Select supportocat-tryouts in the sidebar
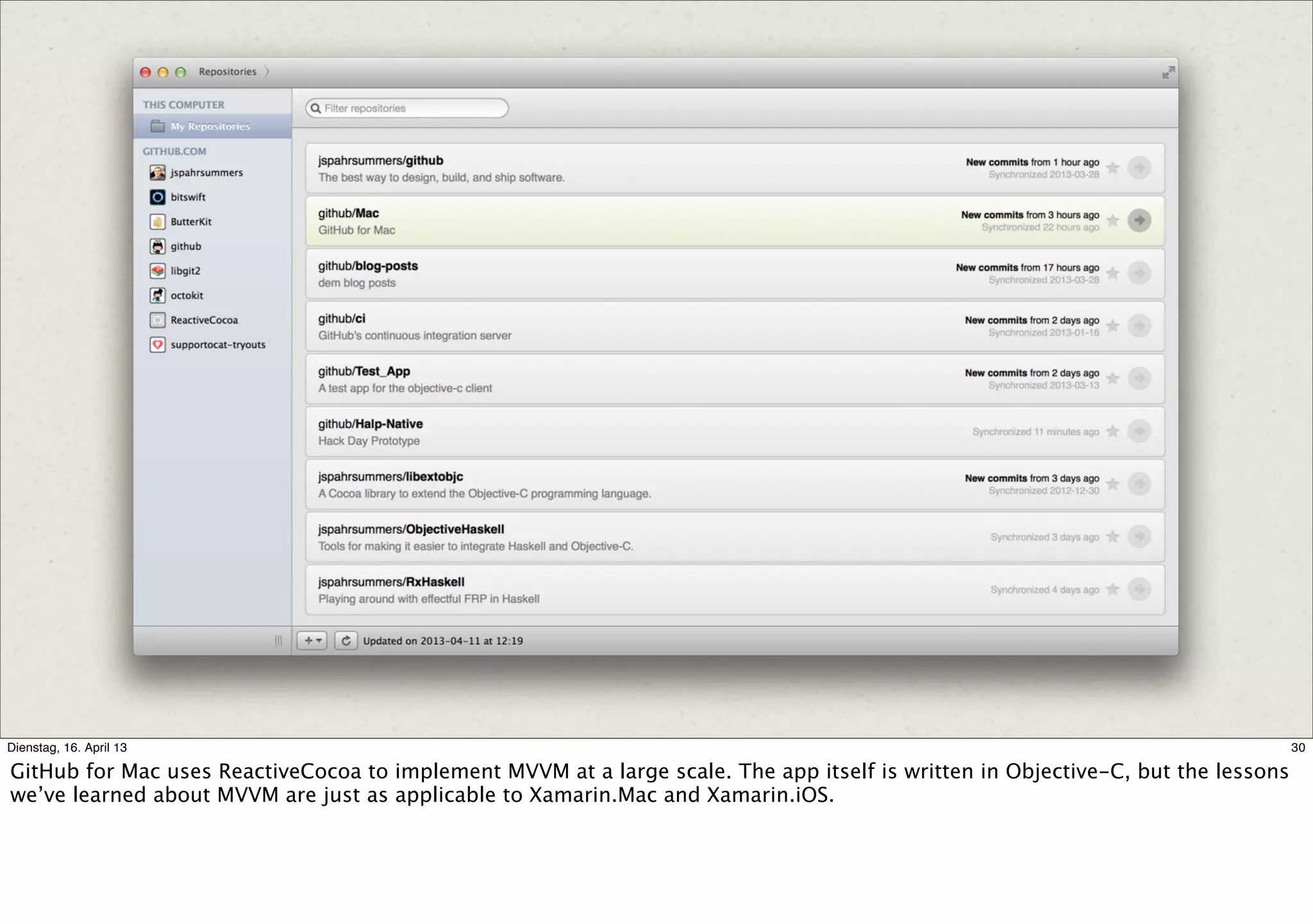Viewport: 1313px width, 924px height. 218,345
